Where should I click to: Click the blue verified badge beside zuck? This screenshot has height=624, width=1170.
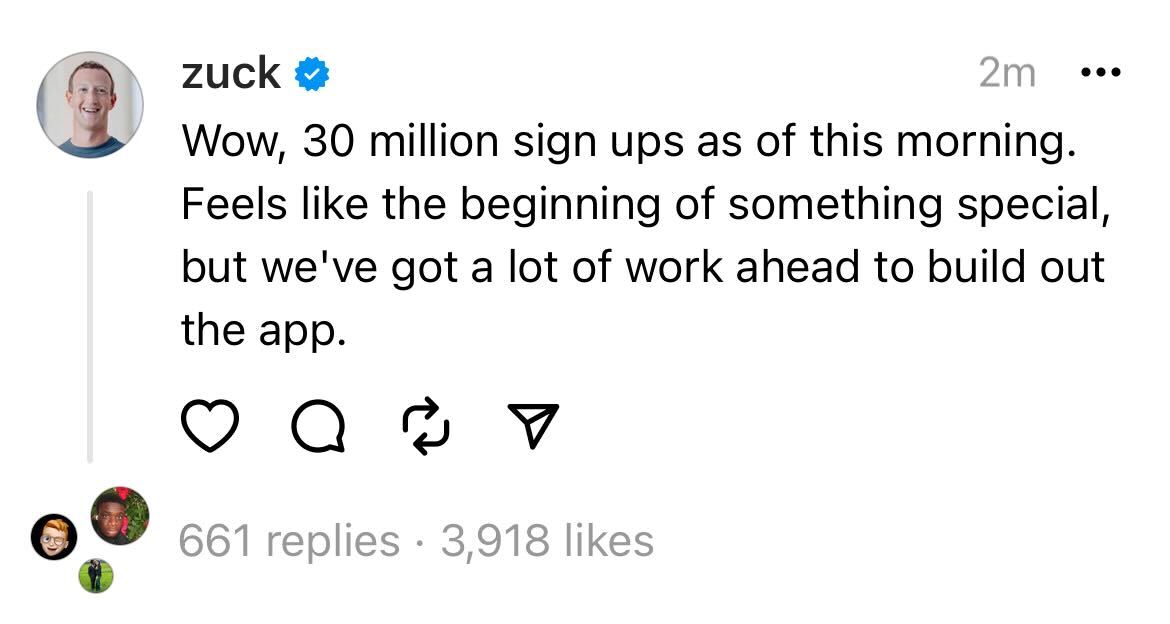click(x=312, y=75)
